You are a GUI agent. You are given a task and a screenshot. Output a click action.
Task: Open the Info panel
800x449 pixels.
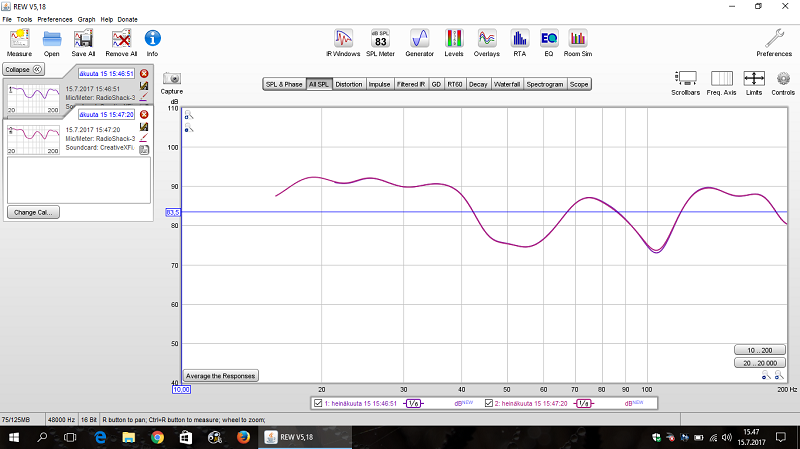pos(153,42)
